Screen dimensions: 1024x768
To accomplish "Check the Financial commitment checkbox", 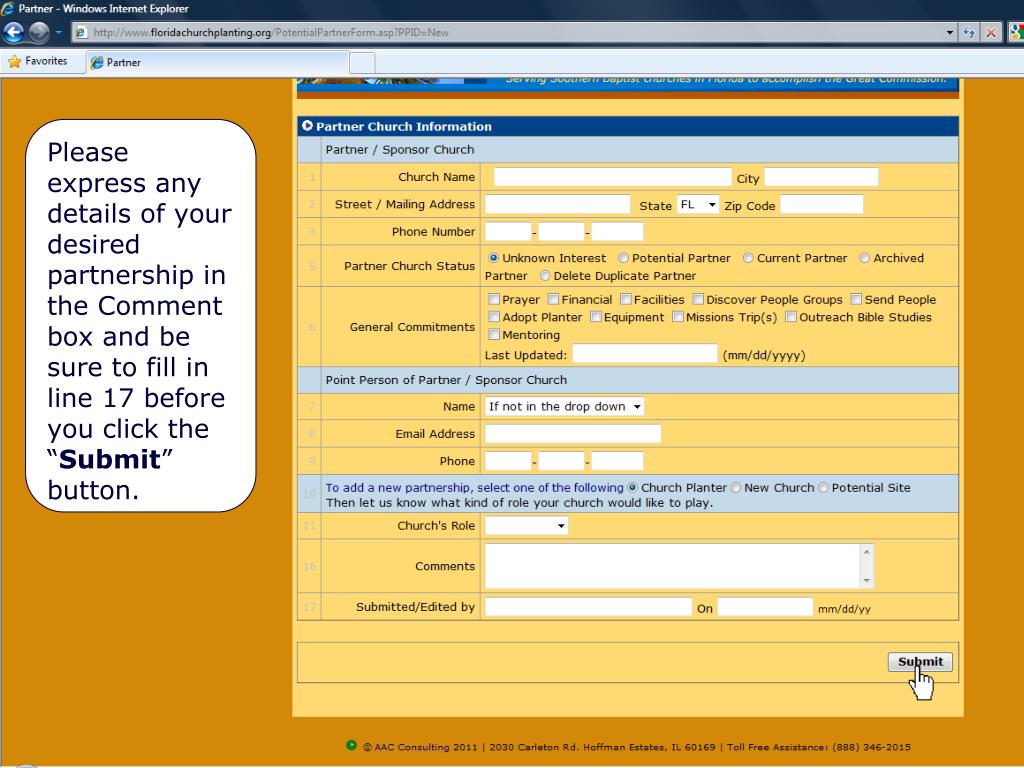I will (553, 299).
